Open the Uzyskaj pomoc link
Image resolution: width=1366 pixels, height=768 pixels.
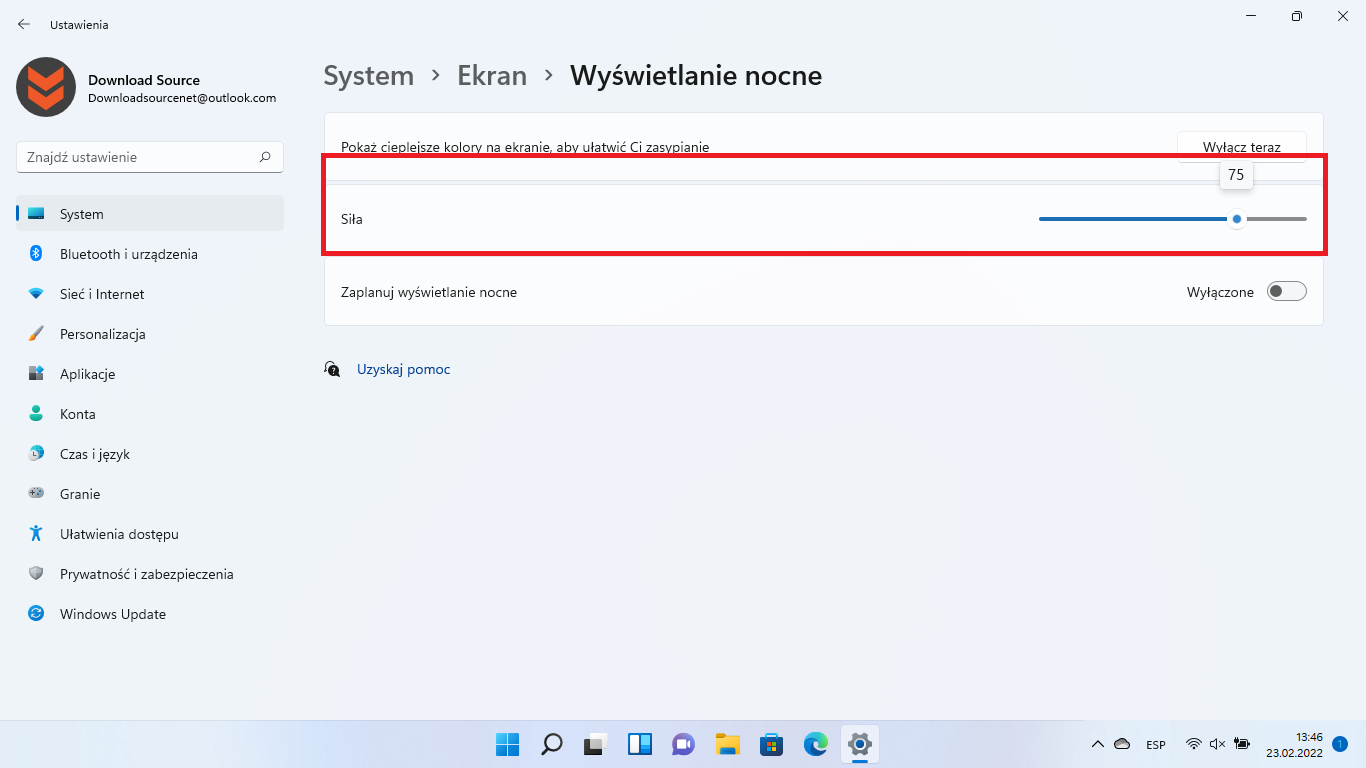(x=404, y=369)
